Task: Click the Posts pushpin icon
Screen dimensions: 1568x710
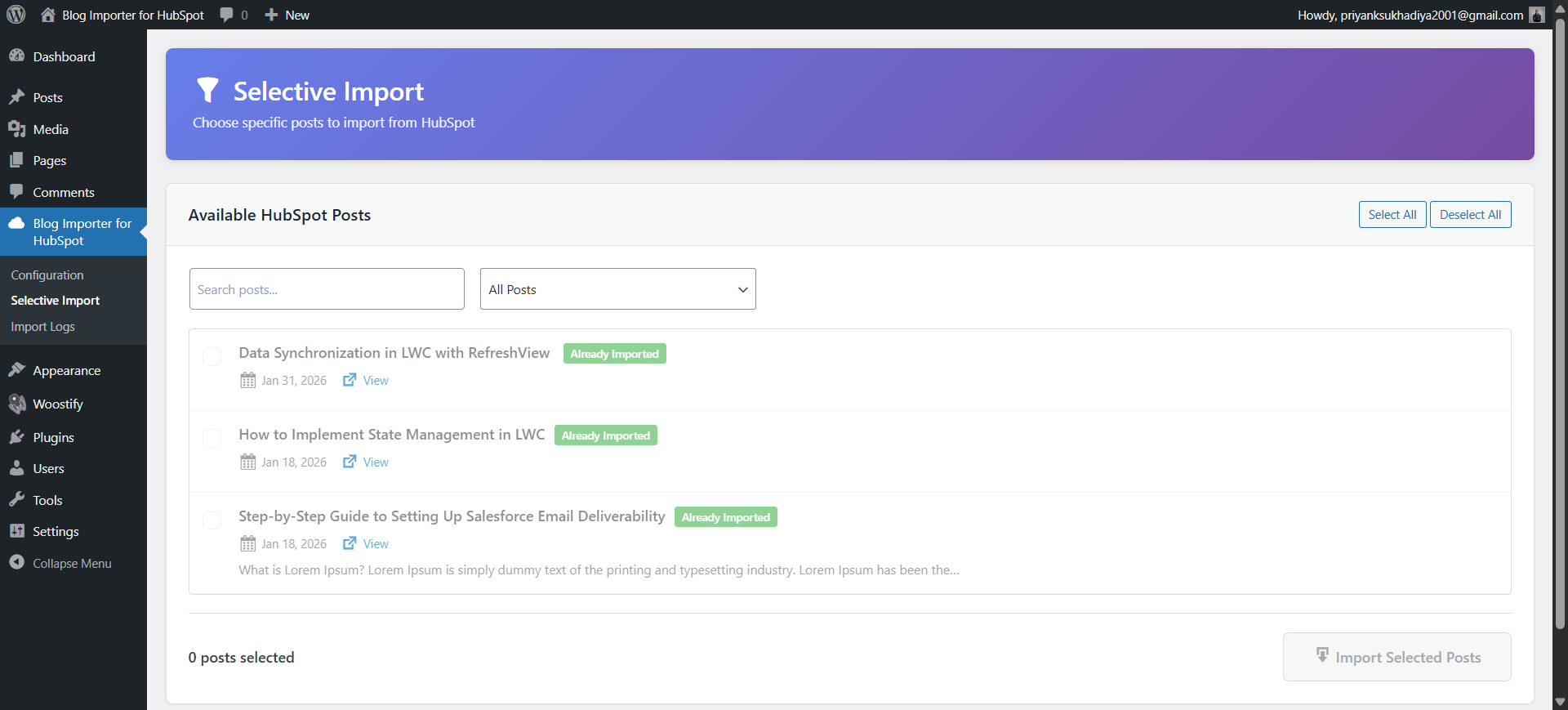Action: (x=16, y=97)
